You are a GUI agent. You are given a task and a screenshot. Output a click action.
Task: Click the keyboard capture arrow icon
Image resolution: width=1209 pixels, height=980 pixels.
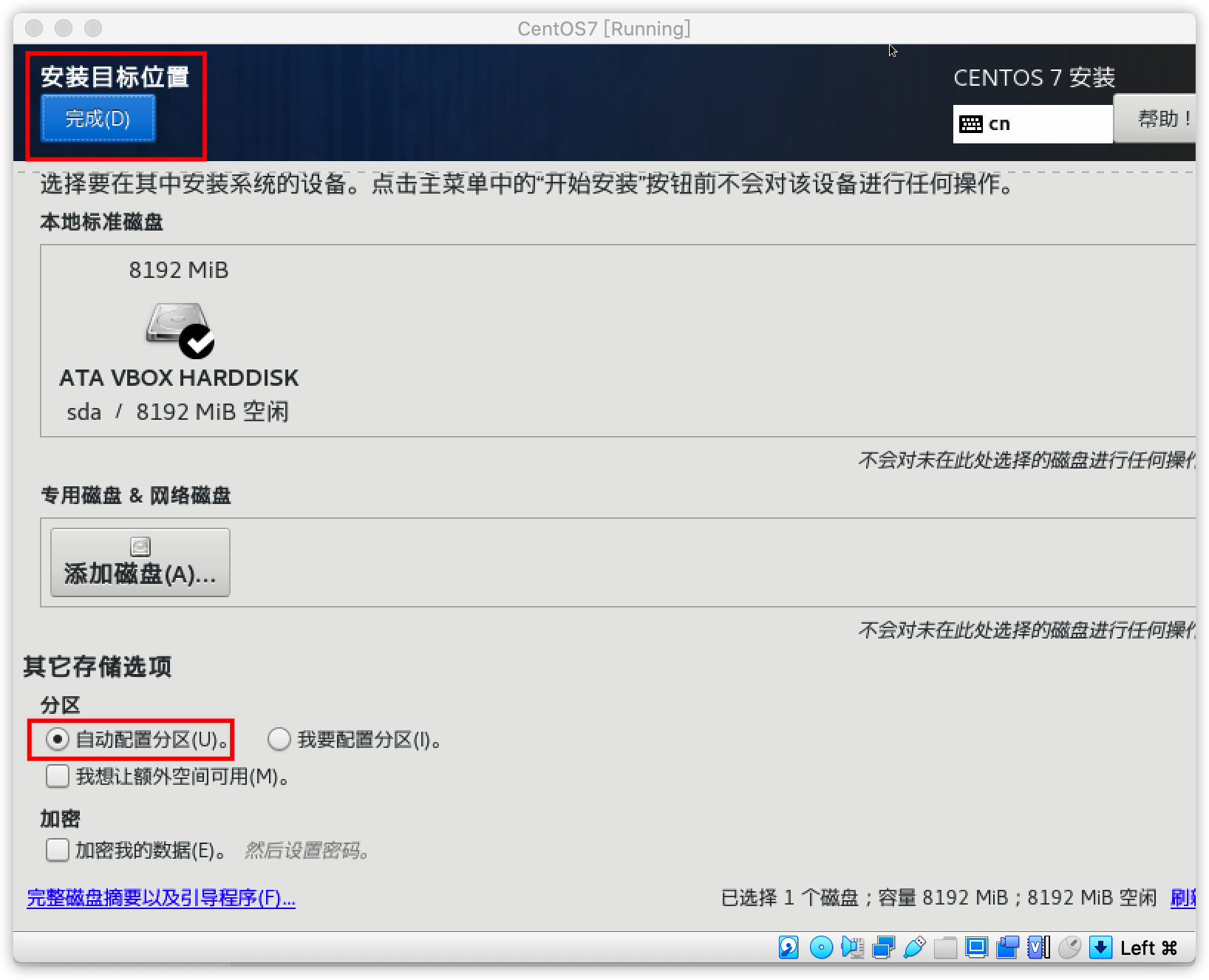pos(1100,947)
